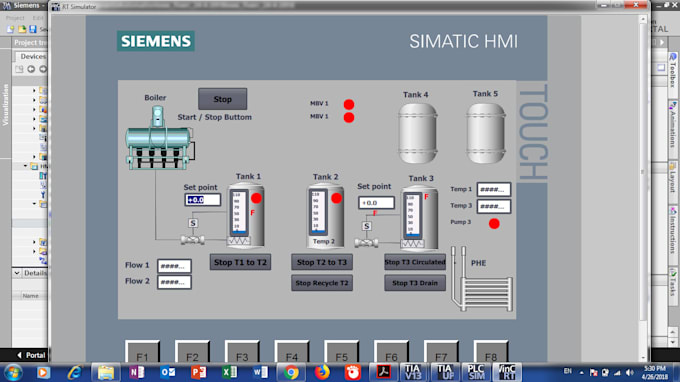680x382 pixels.
Task: Open PowerPoint from the taskbar
Action: (199, 372)
